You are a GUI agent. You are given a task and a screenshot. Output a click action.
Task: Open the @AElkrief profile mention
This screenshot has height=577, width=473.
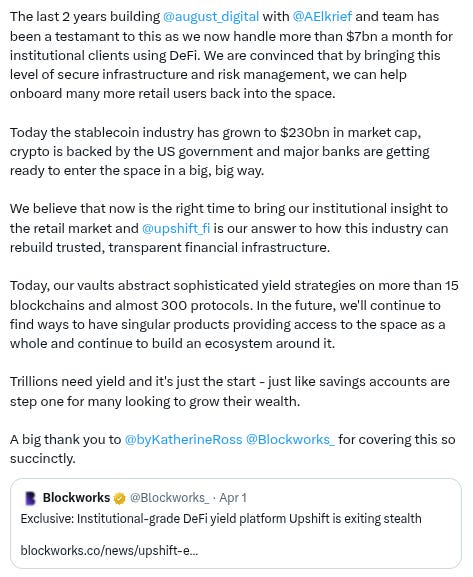pos(322,17)
